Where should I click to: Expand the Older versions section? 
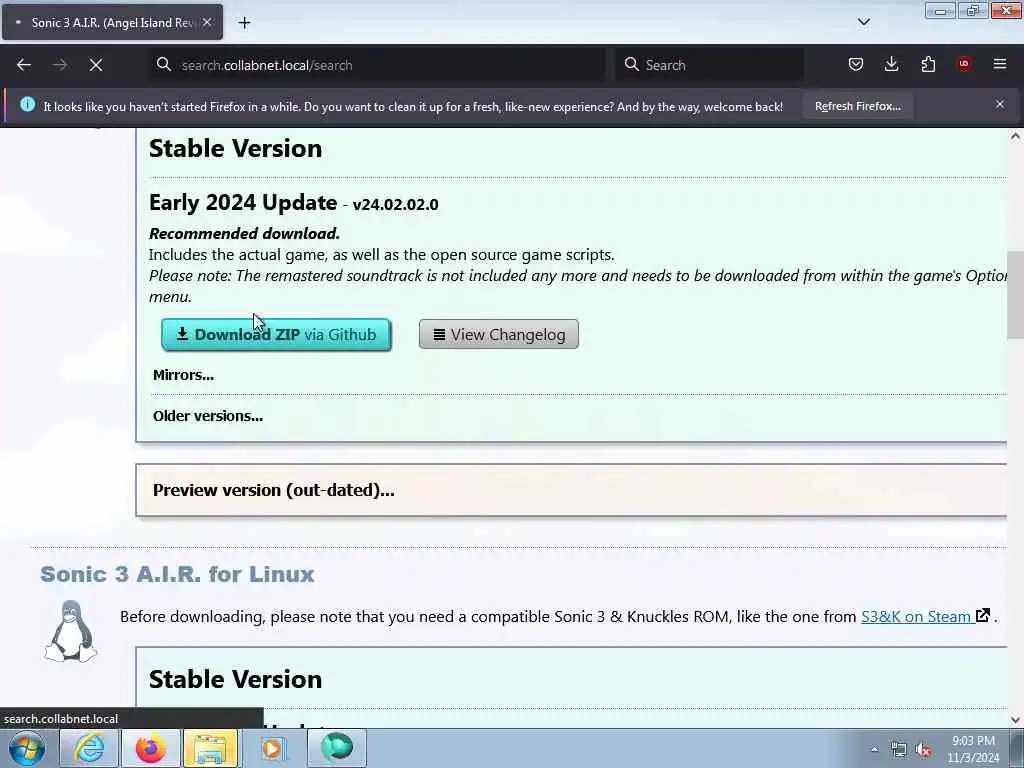(x=208, y=416)
